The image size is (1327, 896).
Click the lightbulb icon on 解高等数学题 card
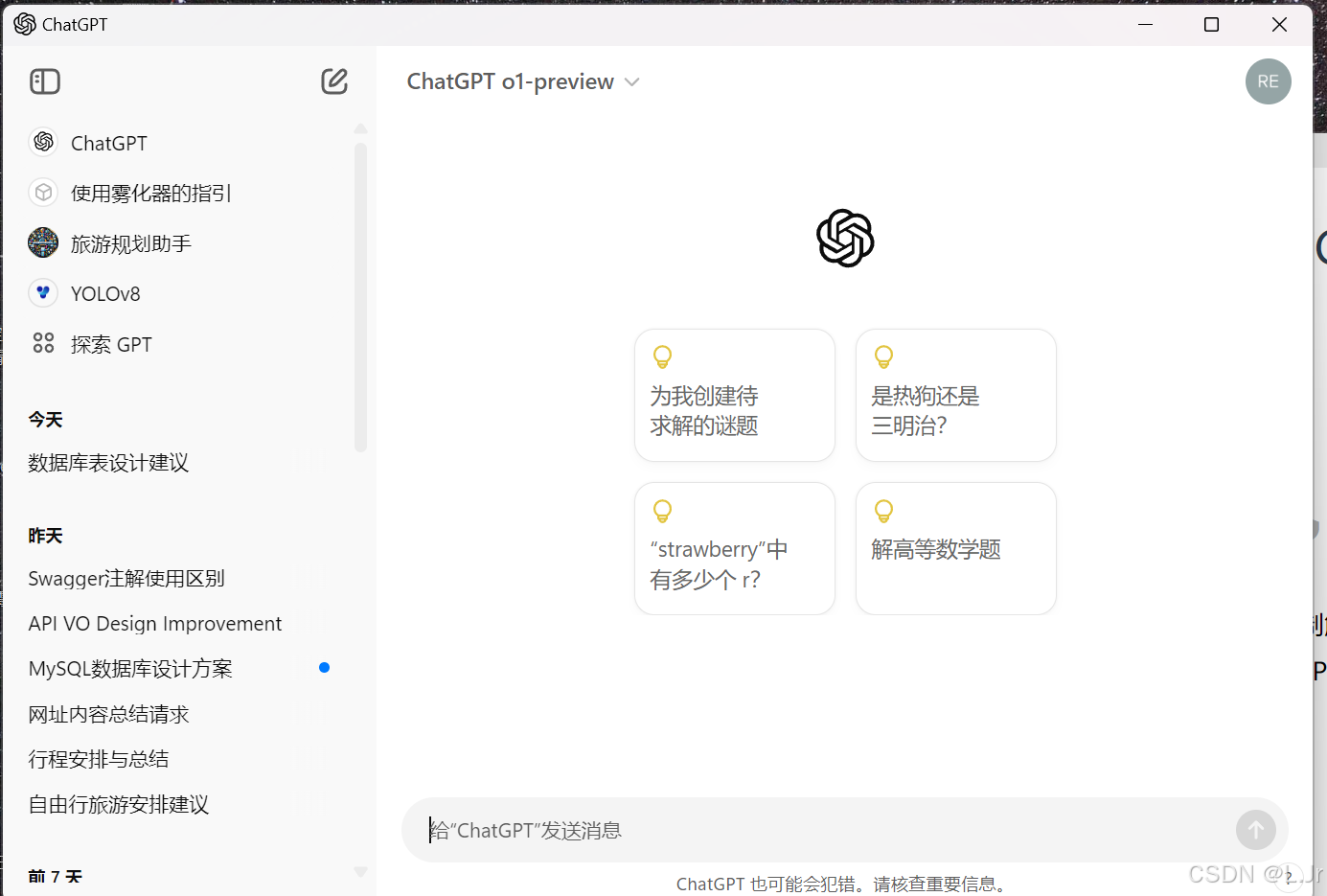(x=883, y=510)
